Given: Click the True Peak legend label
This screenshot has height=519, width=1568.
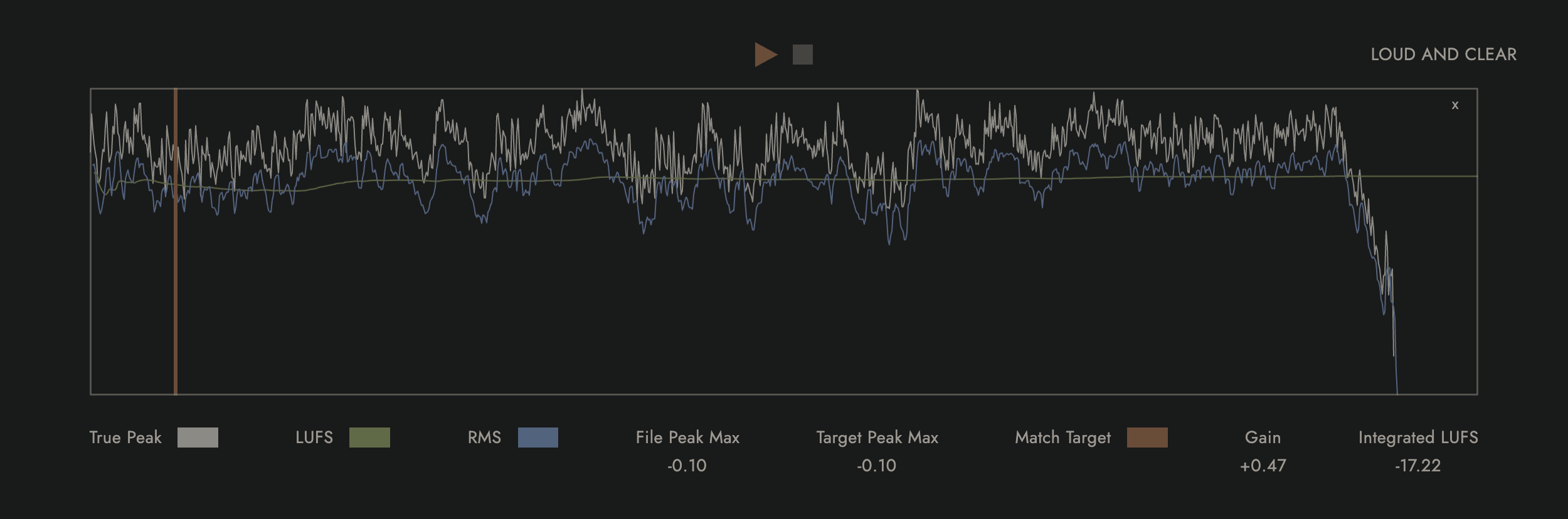Looking at the screenshot, I should 125,438.
